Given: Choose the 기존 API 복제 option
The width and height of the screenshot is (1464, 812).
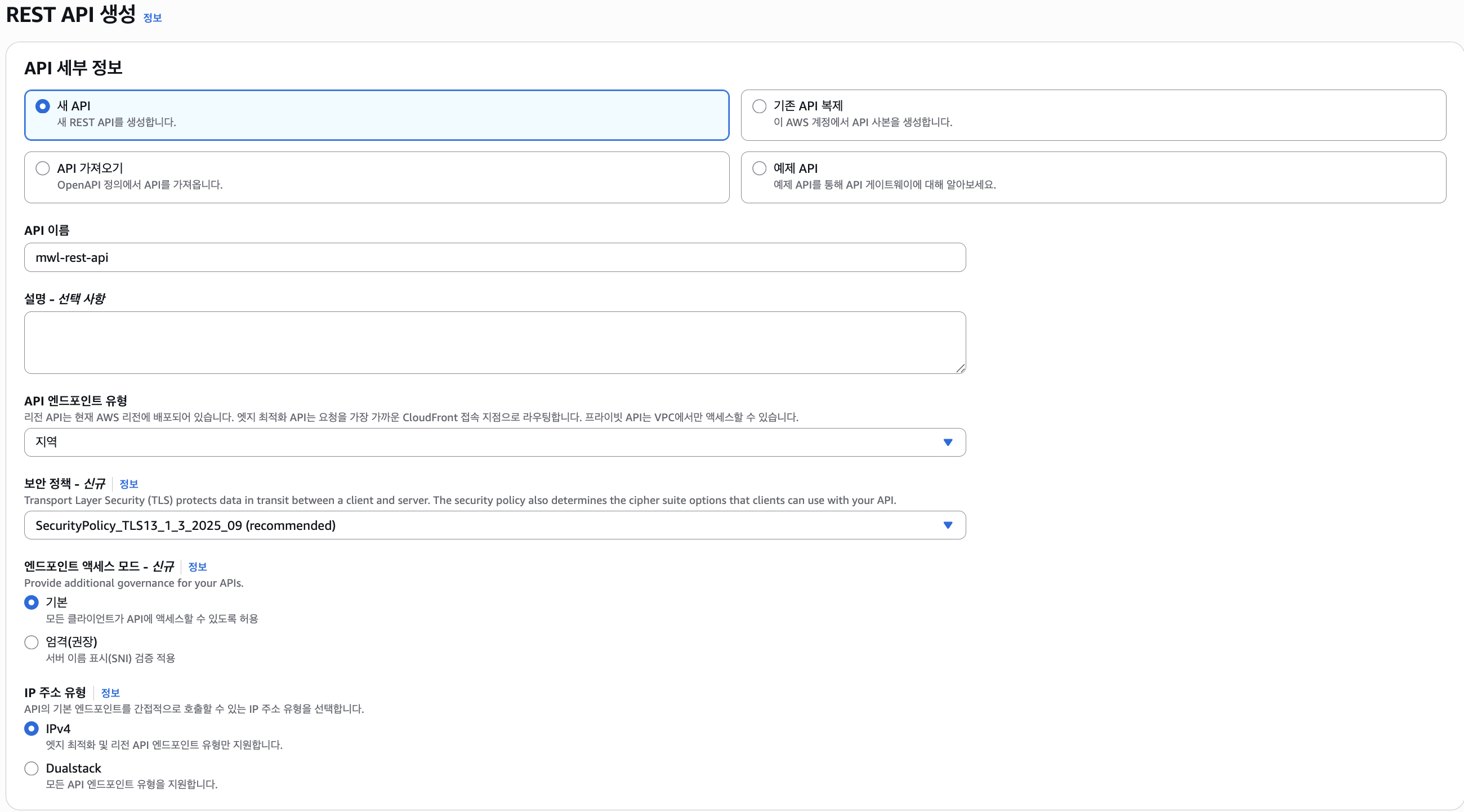Looking at the screenshot, I should tap(759, 106).
